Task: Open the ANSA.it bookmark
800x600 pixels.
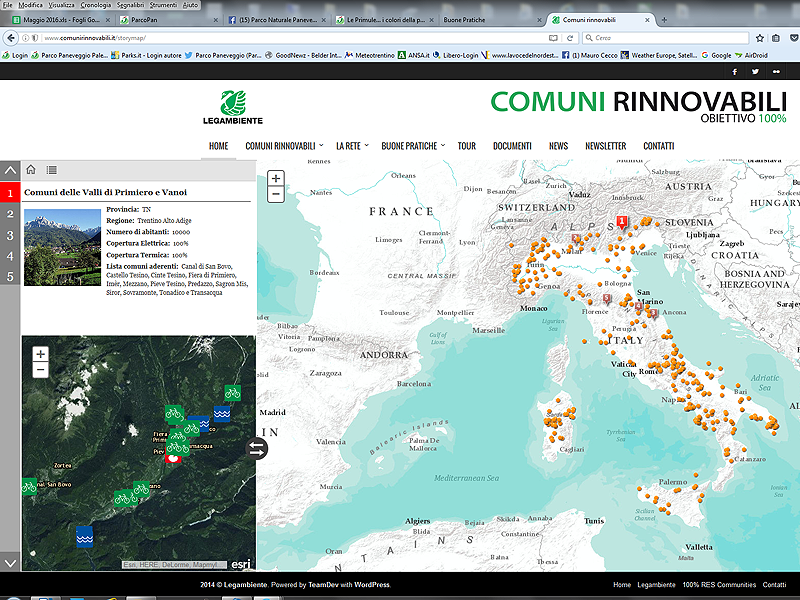Action: 414,55
